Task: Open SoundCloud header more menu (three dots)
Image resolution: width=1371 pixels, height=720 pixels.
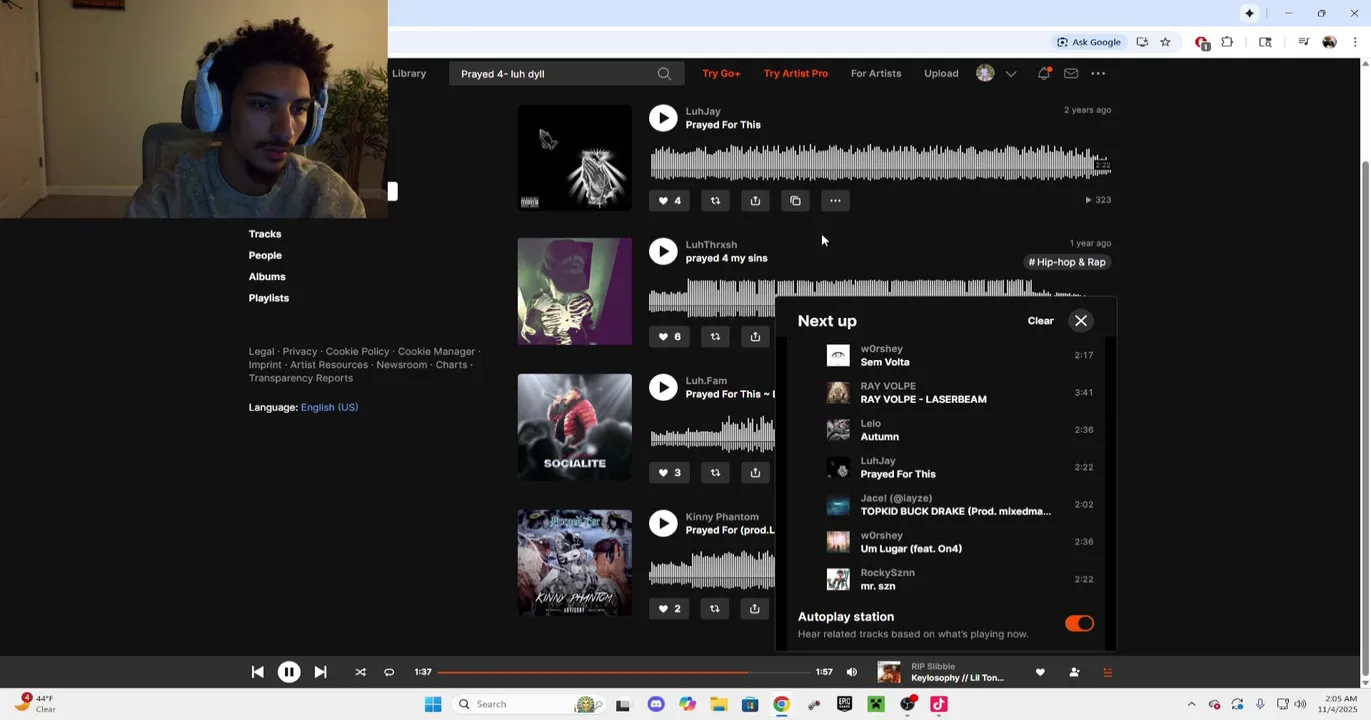Action: pyautogui.click(x=1098, y=73)
